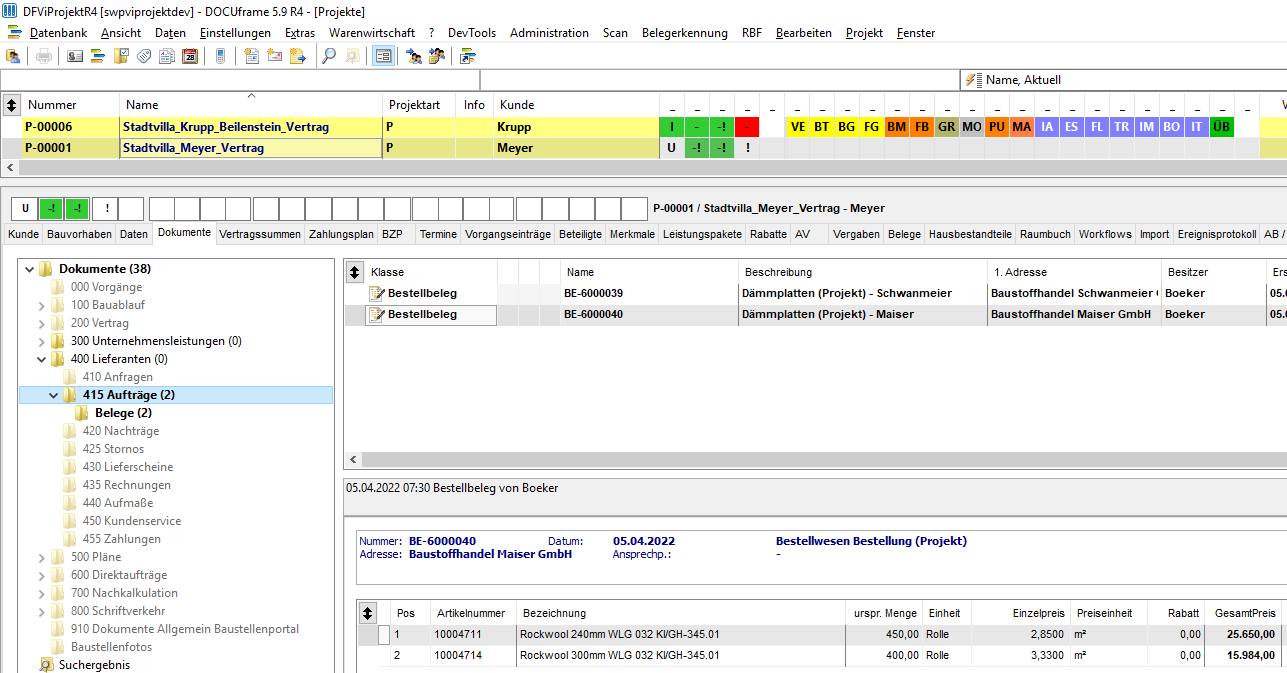Click the Bestellbeleg icon for BE-6000040
Image resolution: width=1287 pixels, height=673 pixels.
click(377, 314)
